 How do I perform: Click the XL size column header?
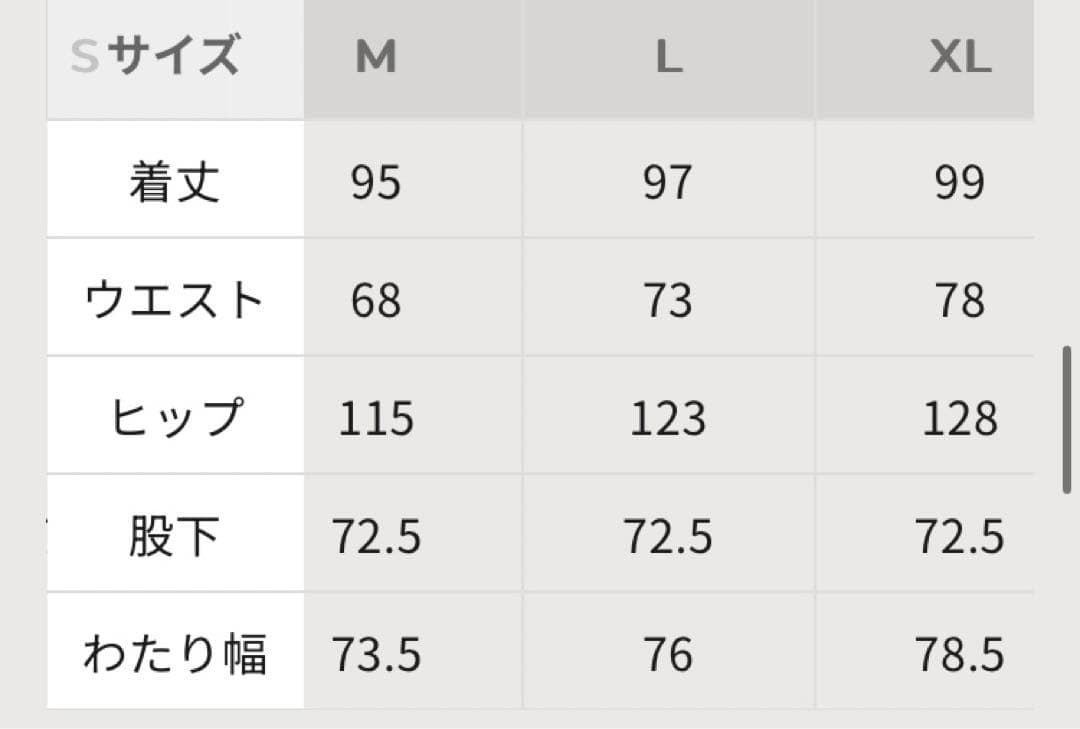pyautogui.click(x=960, y=59)
